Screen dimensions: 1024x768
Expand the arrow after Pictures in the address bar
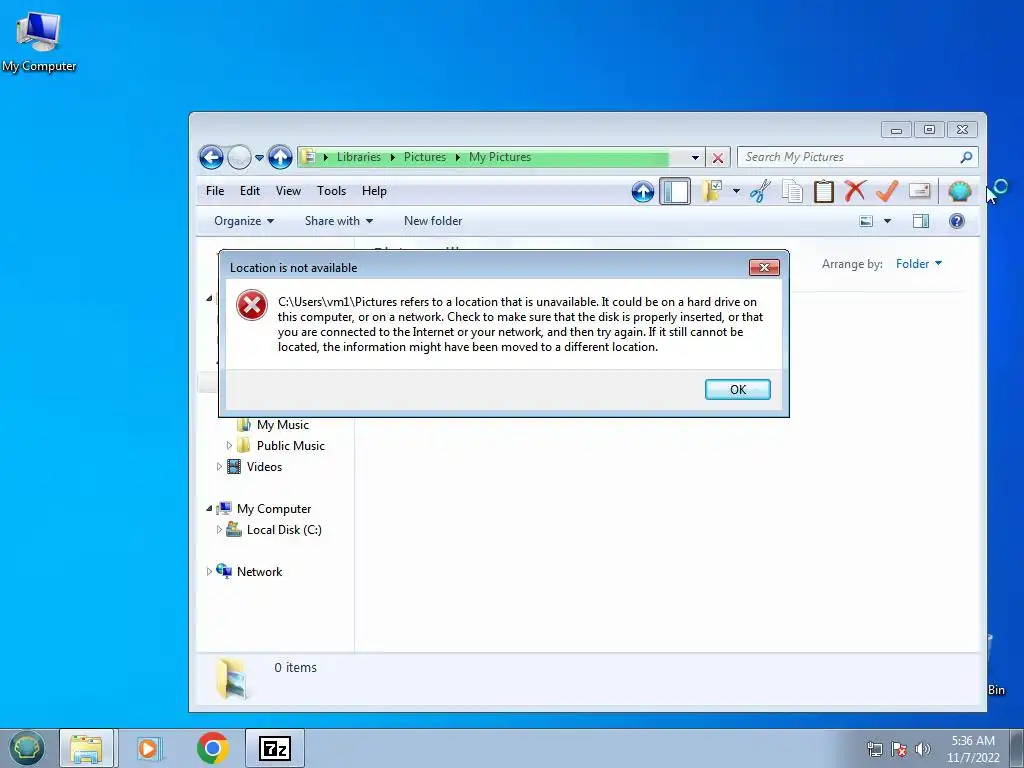pos(457,157)
